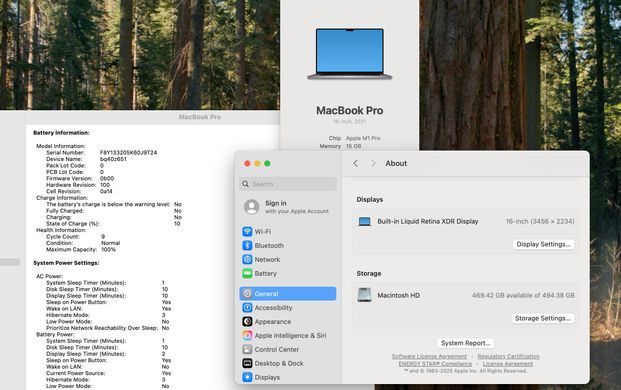Select the Accessibility label in sidebar
Image resolution: width=621 pixels, height=390 pixels.
(273, 308)
